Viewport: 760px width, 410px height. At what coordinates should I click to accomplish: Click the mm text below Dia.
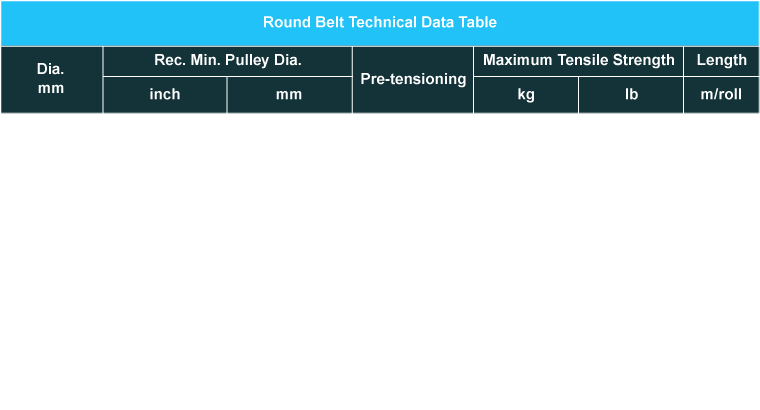tap(51, 88)
